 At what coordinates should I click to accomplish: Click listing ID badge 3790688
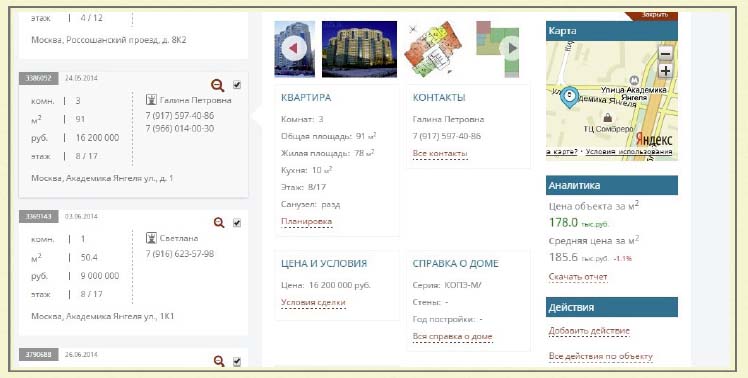(39, 355)
